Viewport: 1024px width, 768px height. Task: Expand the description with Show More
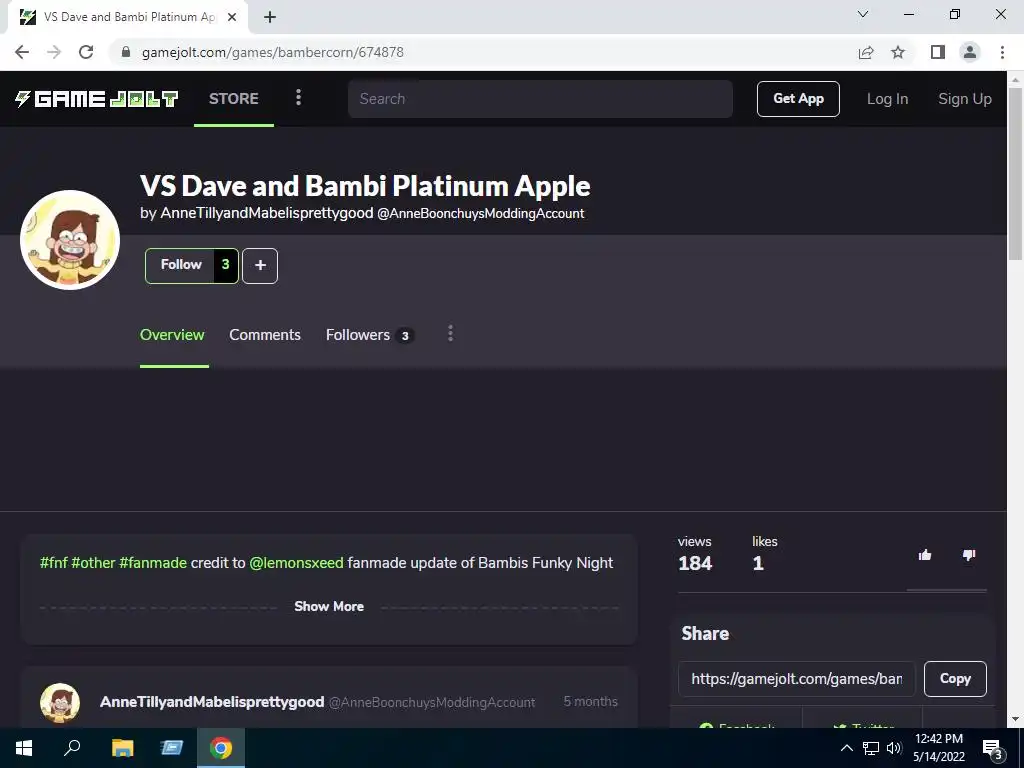(329, 606)
